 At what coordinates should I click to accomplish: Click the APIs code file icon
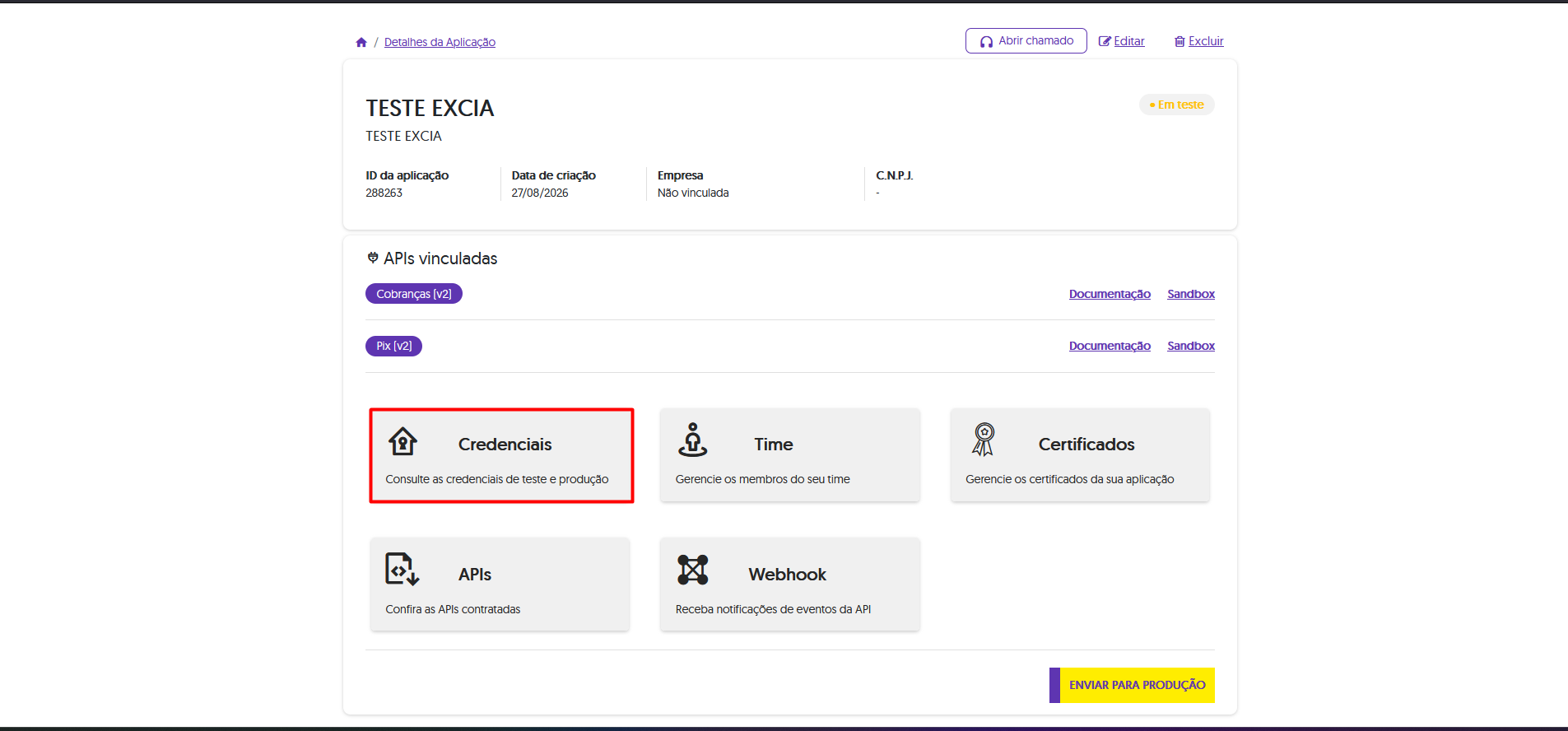click(402, 570)
